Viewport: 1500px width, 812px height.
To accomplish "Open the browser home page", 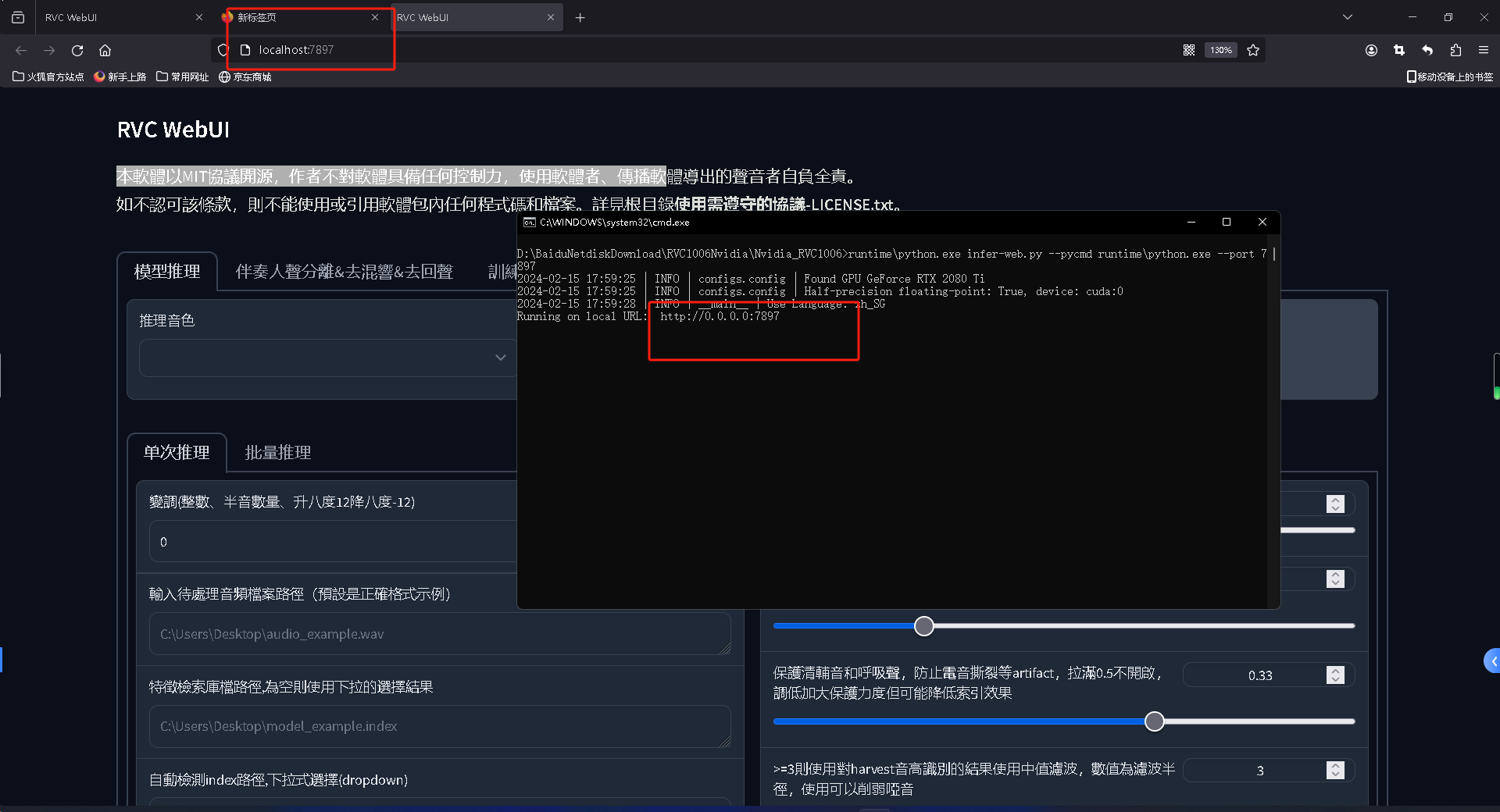I will pos(105,50).
